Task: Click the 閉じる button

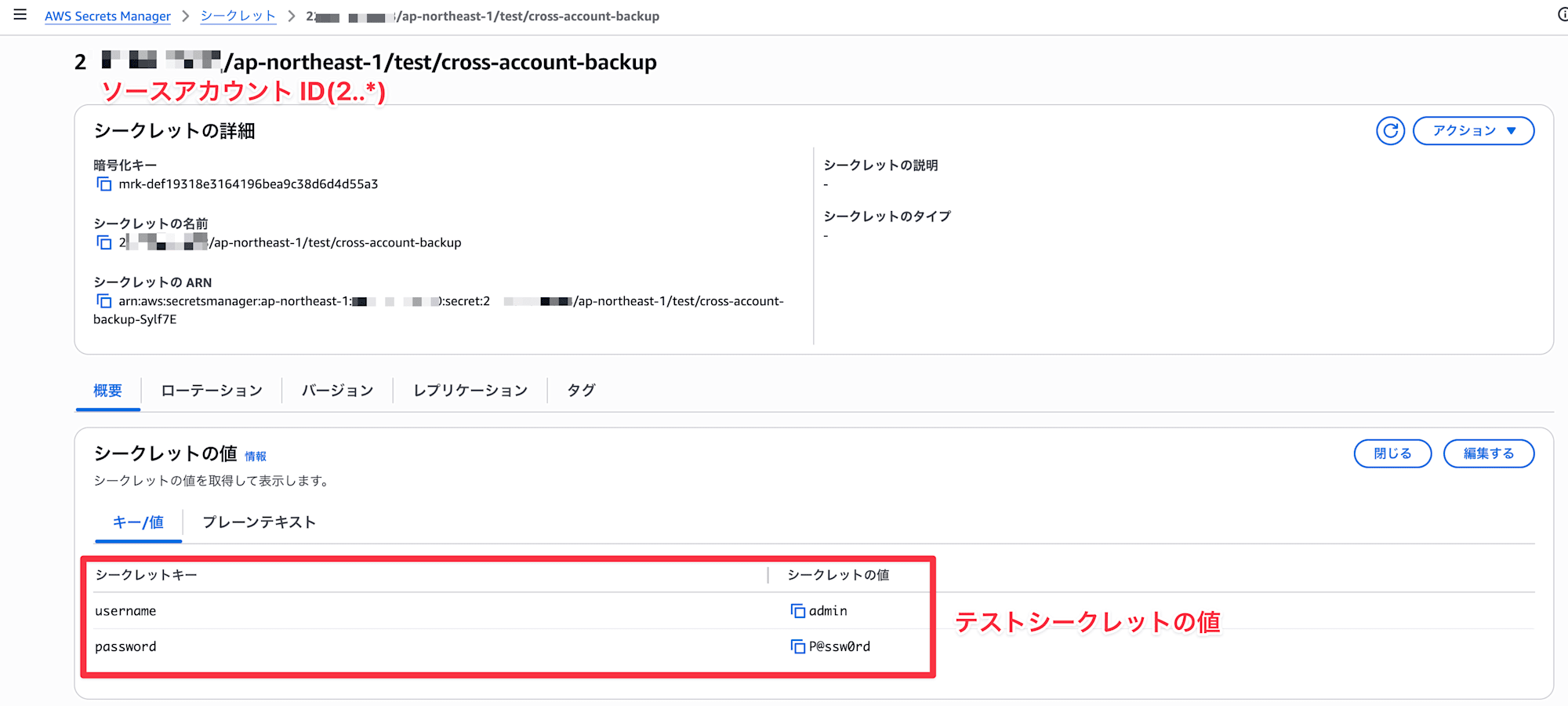Action: click(x=1392, y=453)
